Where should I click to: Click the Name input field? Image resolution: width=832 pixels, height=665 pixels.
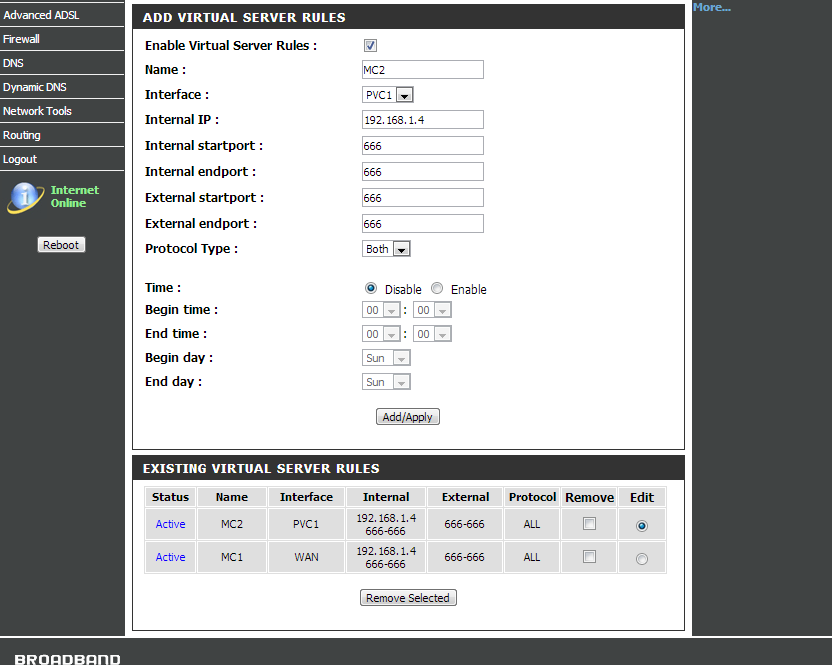[x=423, y=70]
